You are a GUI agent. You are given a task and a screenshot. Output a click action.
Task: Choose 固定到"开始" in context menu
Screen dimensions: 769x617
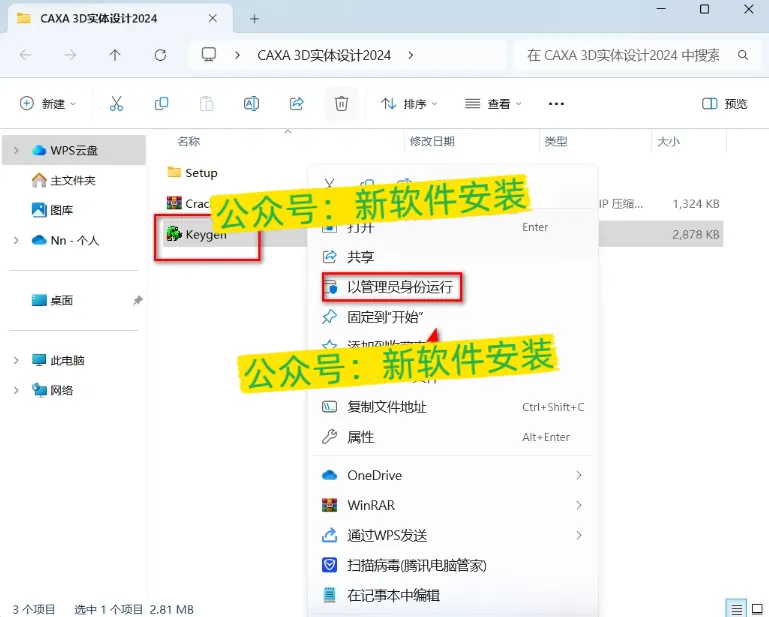coord(453,317)
